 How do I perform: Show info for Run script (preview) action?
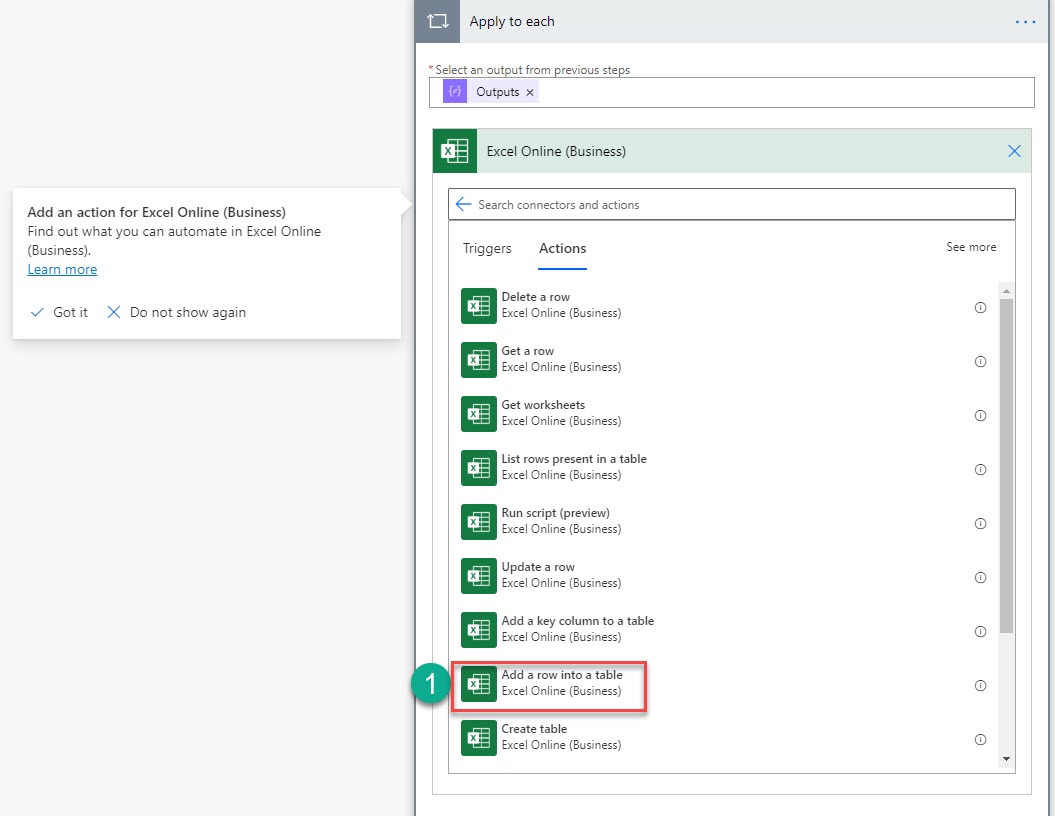pos(980,524)
